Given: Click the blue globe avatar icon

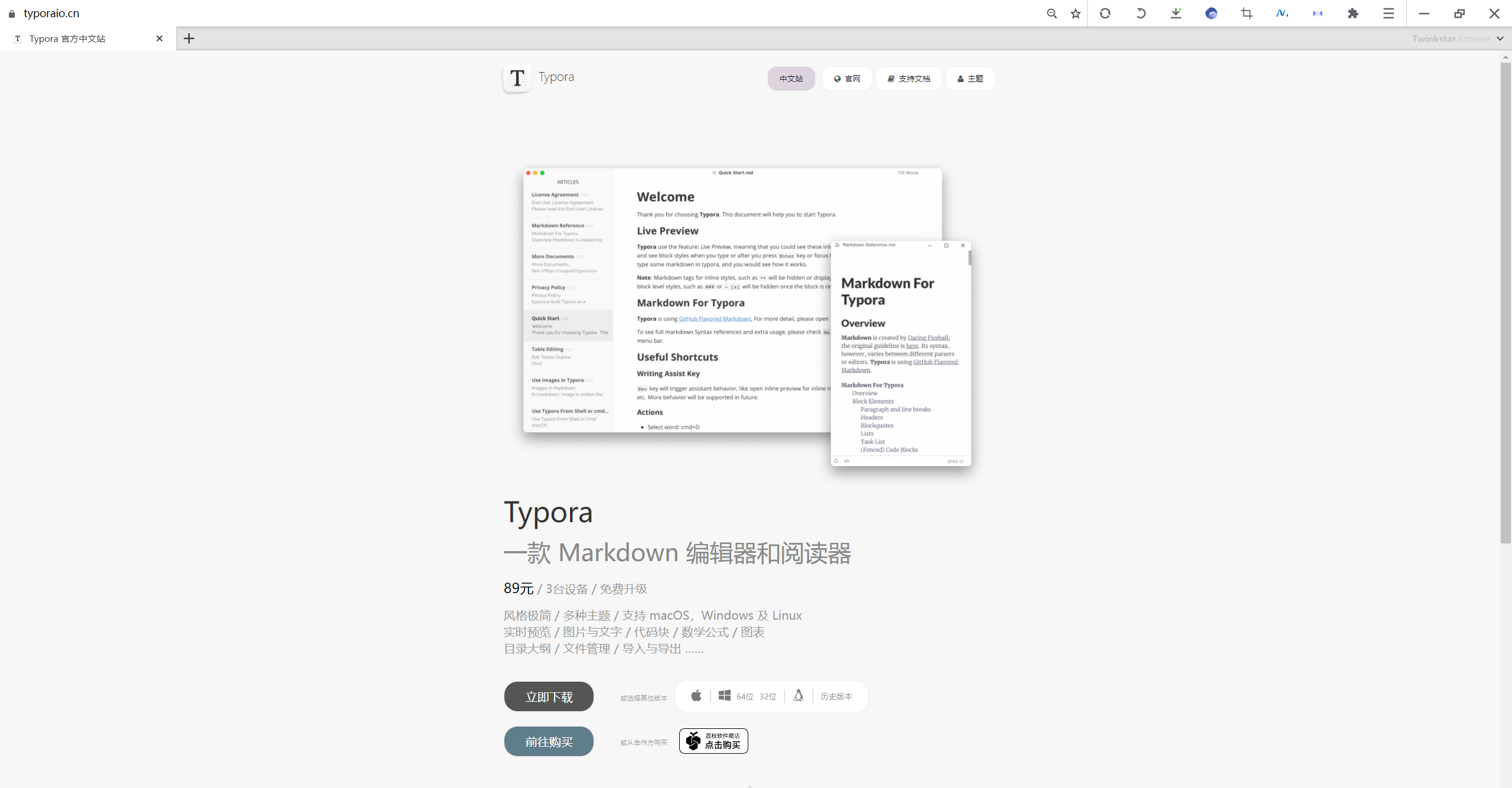Looking at the screenshot, I should tap(1211, 13).
